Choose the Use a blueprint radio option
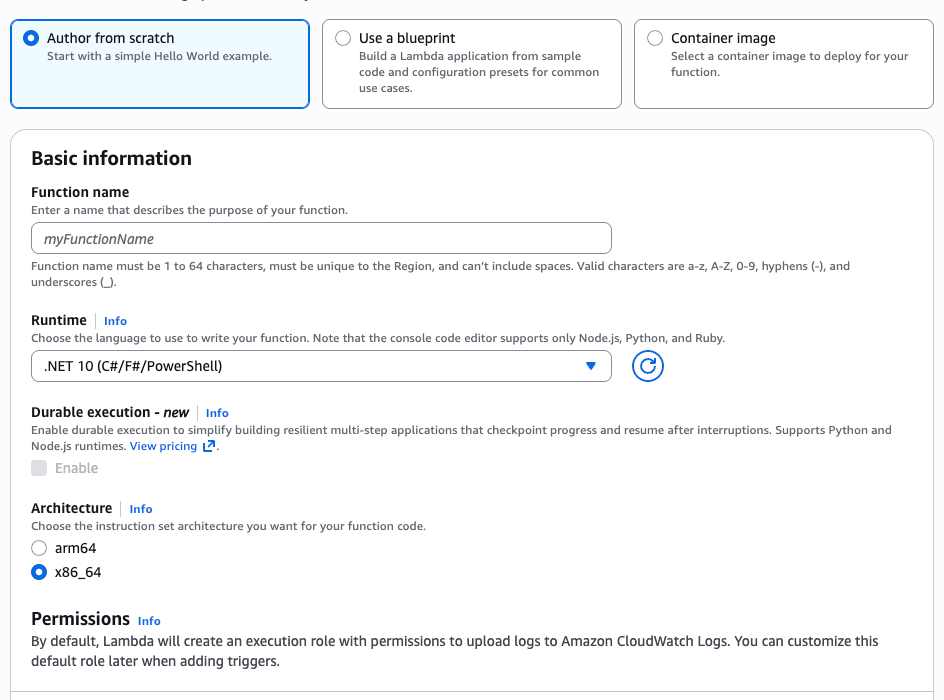The height and width of the screenshot is (700, 944). pyautogui.click(x=343, y=38)
